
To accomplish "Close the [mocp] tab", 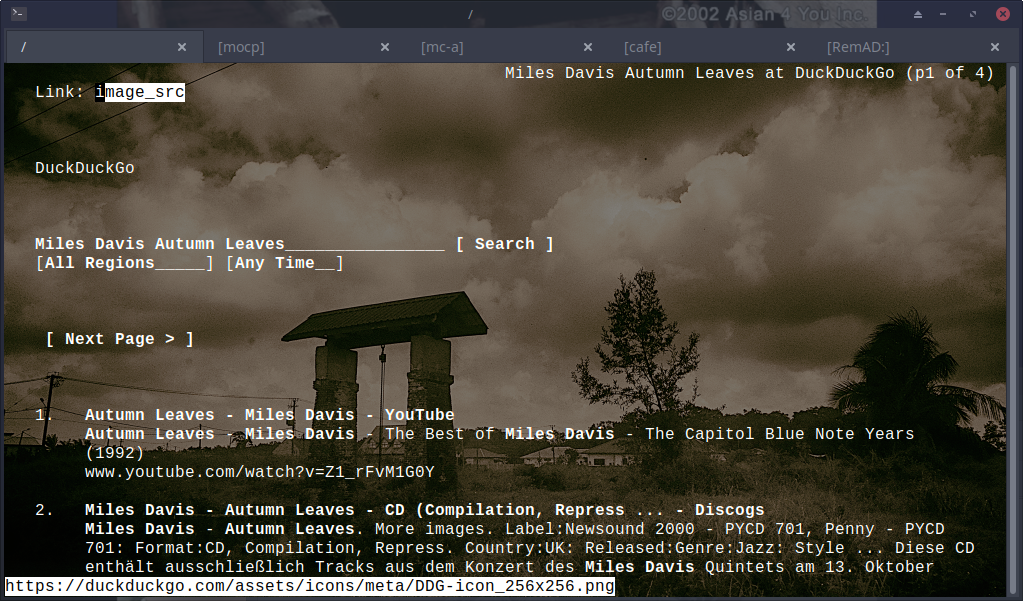I will (x=385, y=47).
